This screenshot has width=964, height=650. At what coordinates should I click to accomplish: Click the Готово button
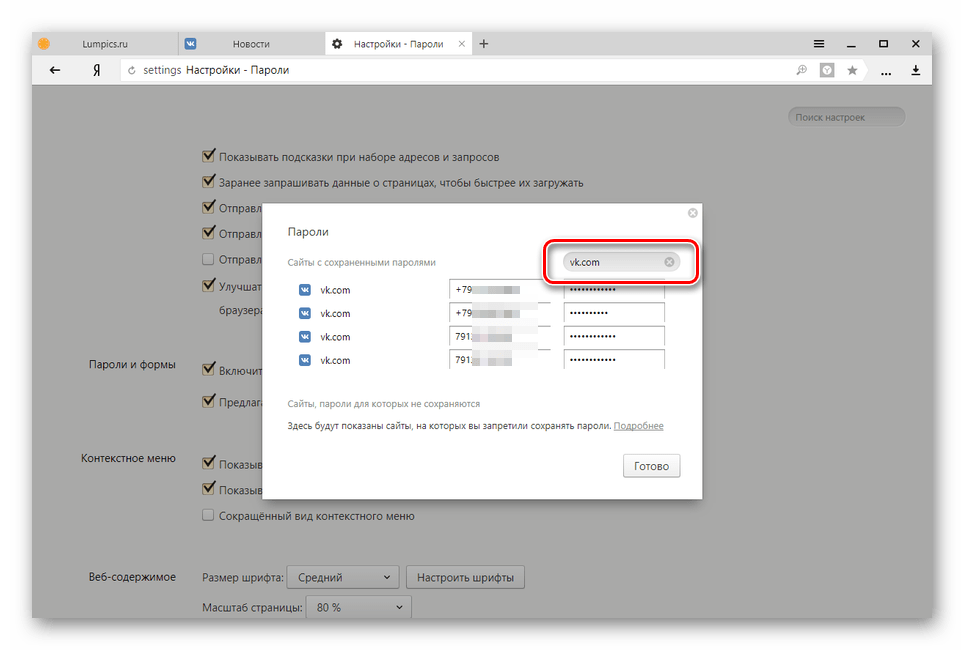tap(651, 466)
